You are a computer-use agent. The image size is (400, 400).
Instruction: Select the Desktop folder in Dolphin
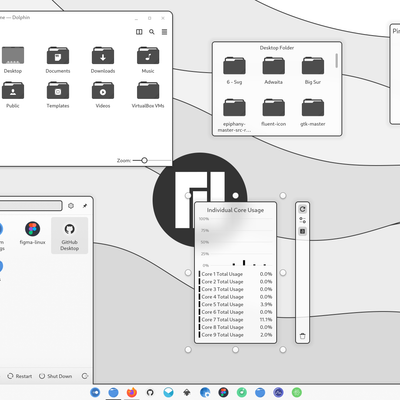[13, 60]
